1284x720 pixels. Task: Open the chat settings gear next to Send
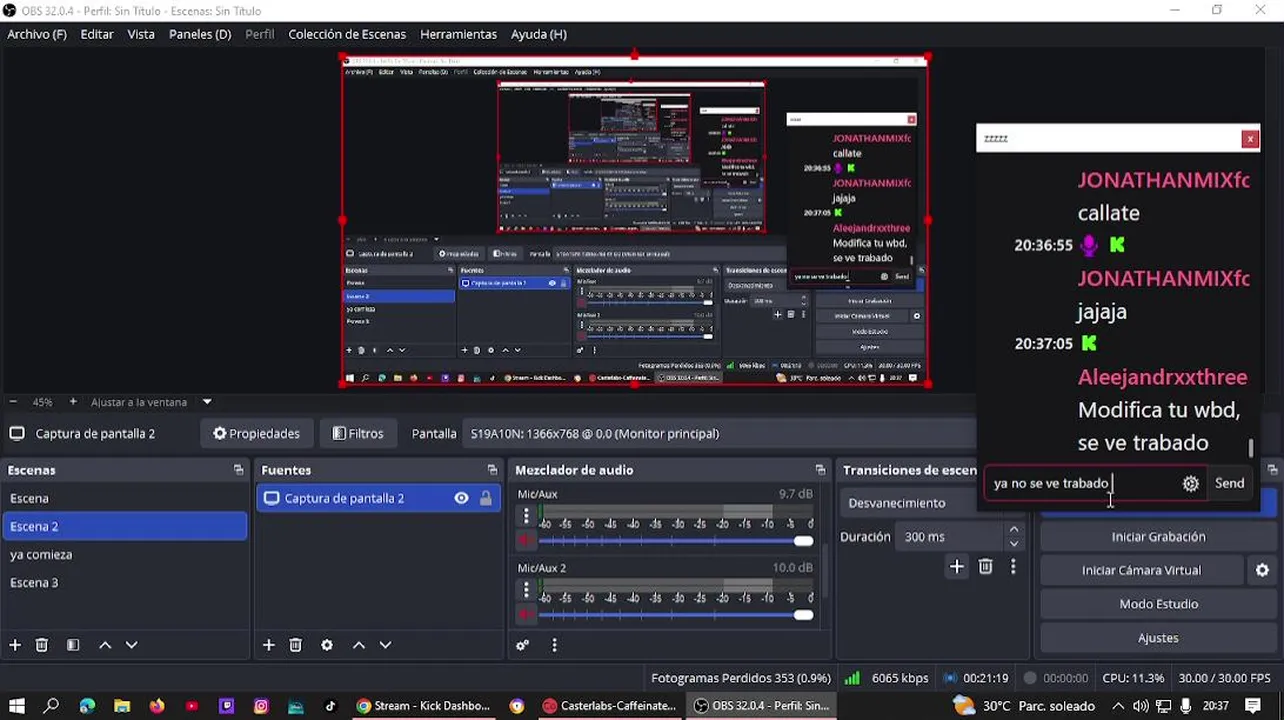(x=1190, y=483)
